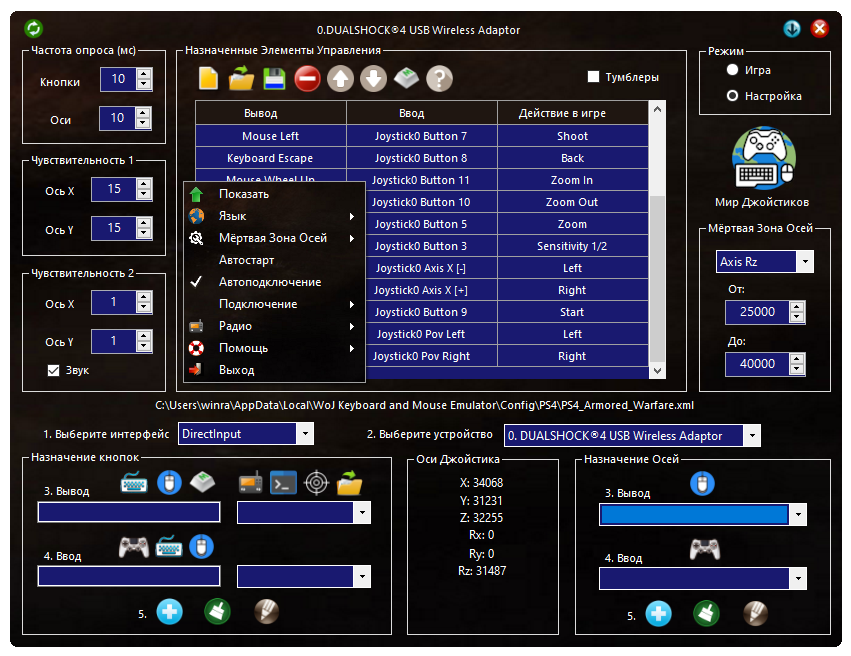Viewport: 851px width, 656px height.
Task: Select the Настройка mode radio button
Action: coord(732,95)
